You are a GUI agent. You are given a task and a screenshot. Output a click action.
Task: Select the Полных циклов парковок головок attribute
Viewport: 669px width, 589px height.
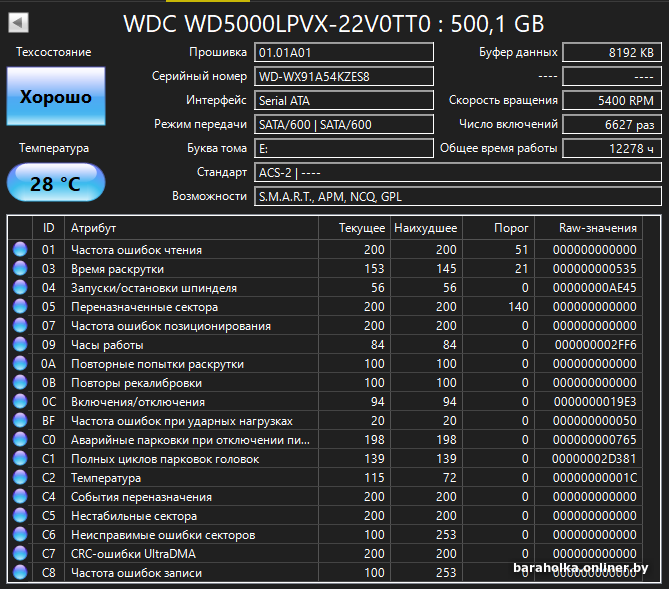tap(165, 459)
